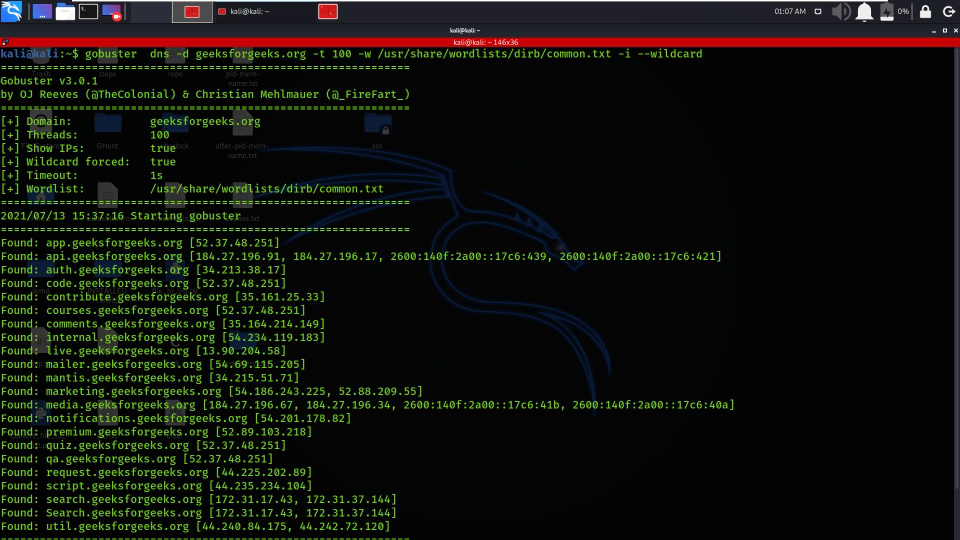
Task: Click the api.geeksforgeeks.org result line
Action: 361,256
